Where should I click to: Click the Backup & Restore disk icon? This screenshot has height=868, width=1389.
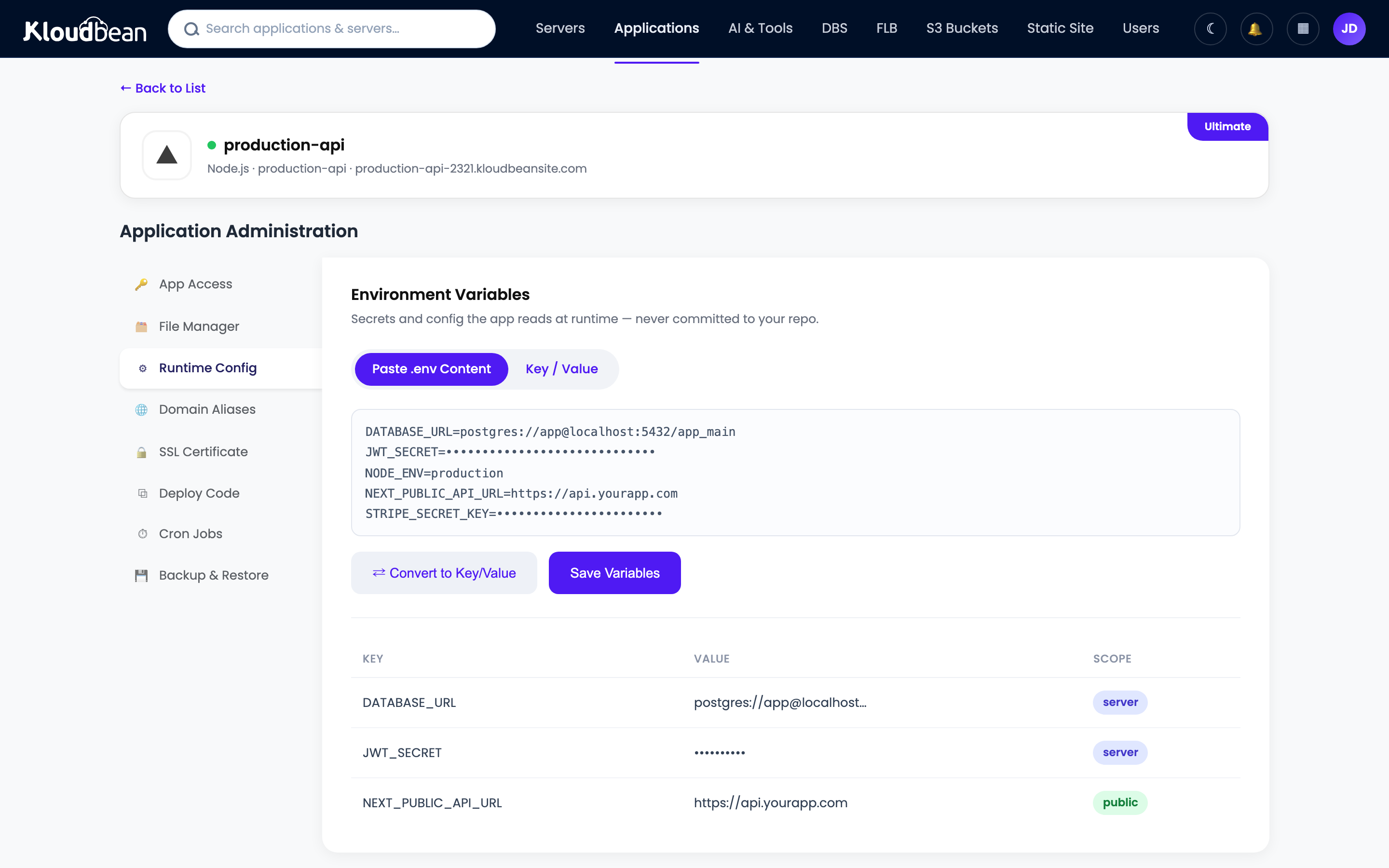[141, 576]
